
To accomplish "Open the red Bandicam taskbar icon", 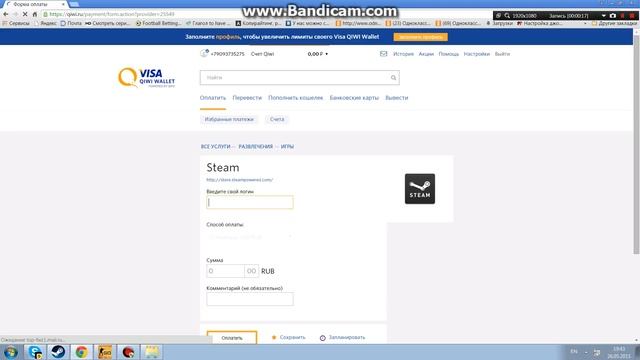I will pos(128,352).
